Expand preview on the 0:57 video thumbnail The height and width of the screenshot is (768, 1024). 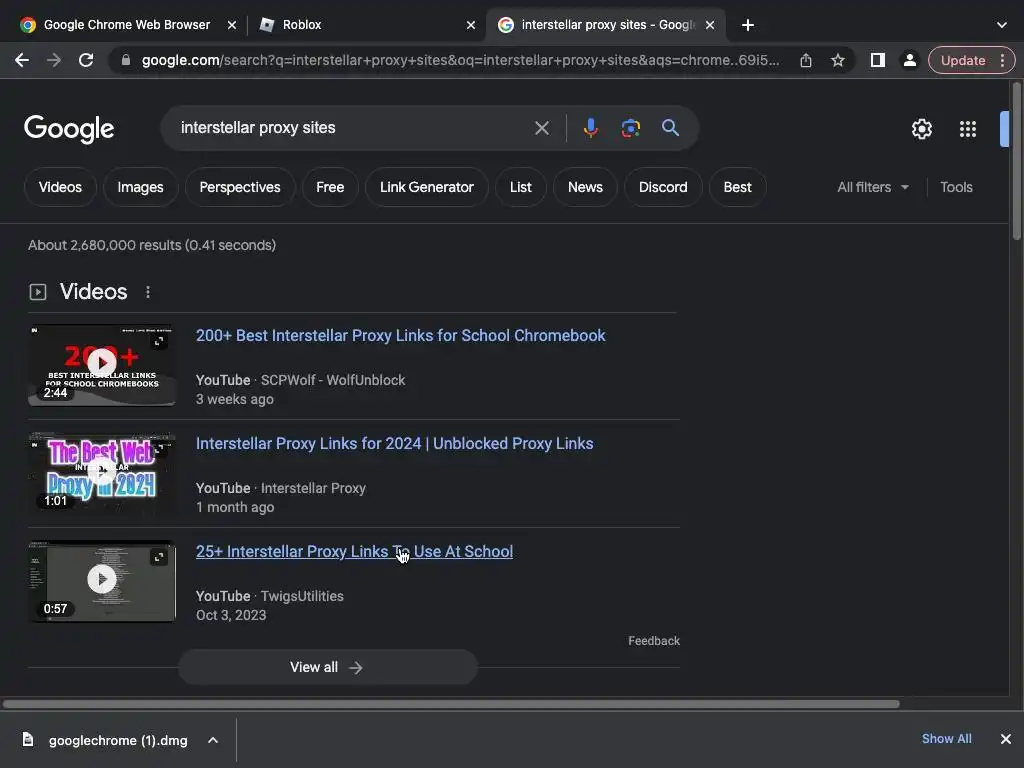pos(159,557)
